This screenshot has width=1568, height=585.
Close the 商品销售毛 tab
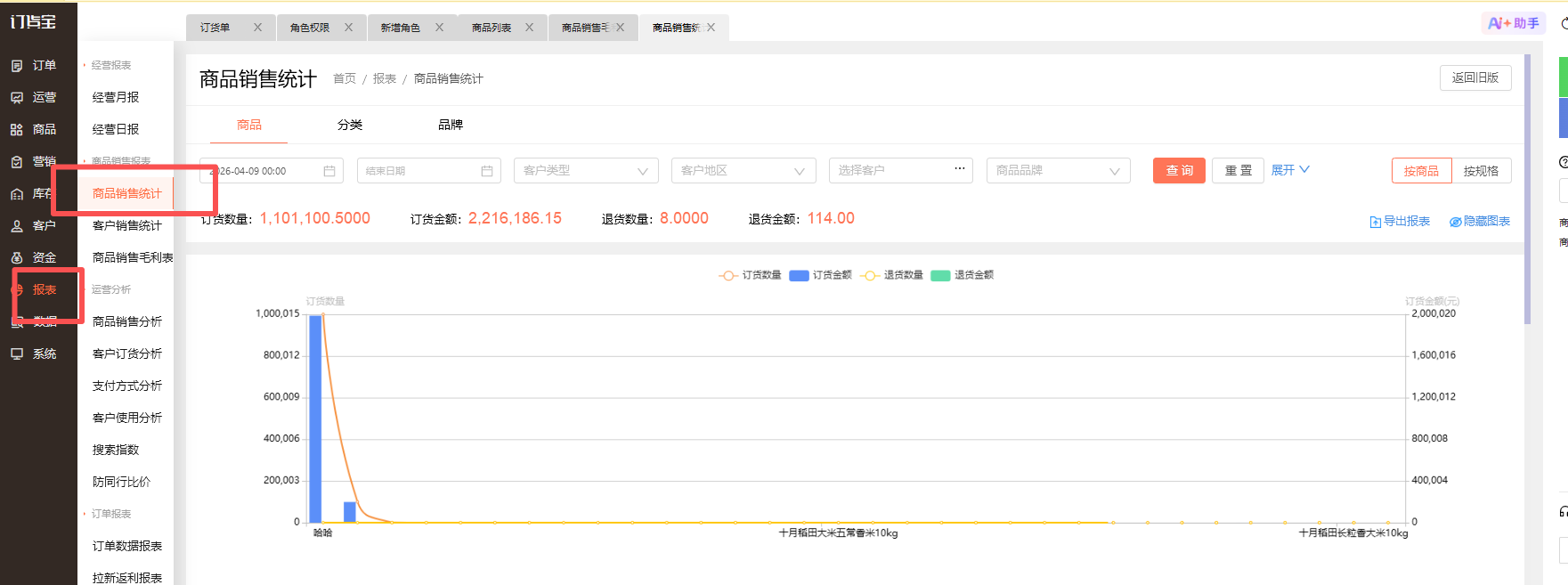pos(621,28)
